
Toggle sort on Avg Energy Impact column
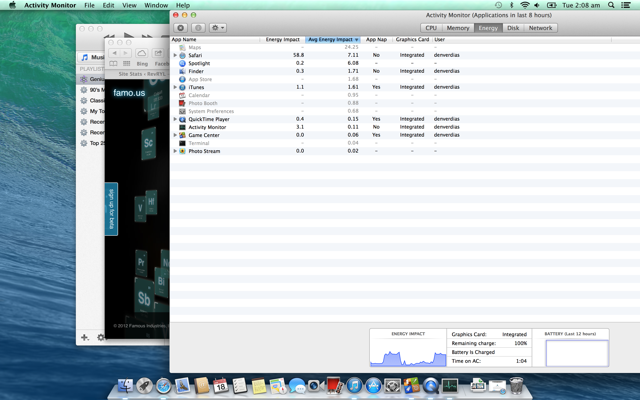pos(333,40)
